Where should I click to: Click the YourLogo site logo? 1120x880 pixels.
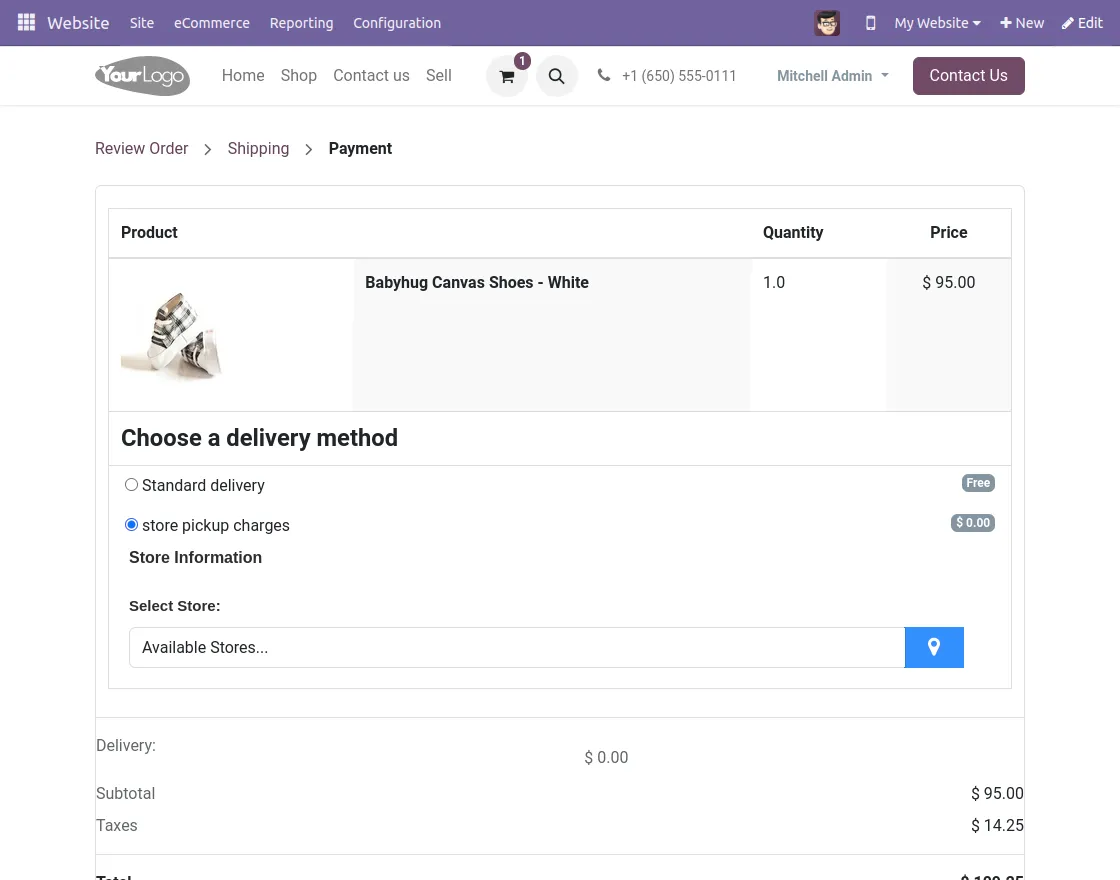pyautogui.click(x=142, y=76)
